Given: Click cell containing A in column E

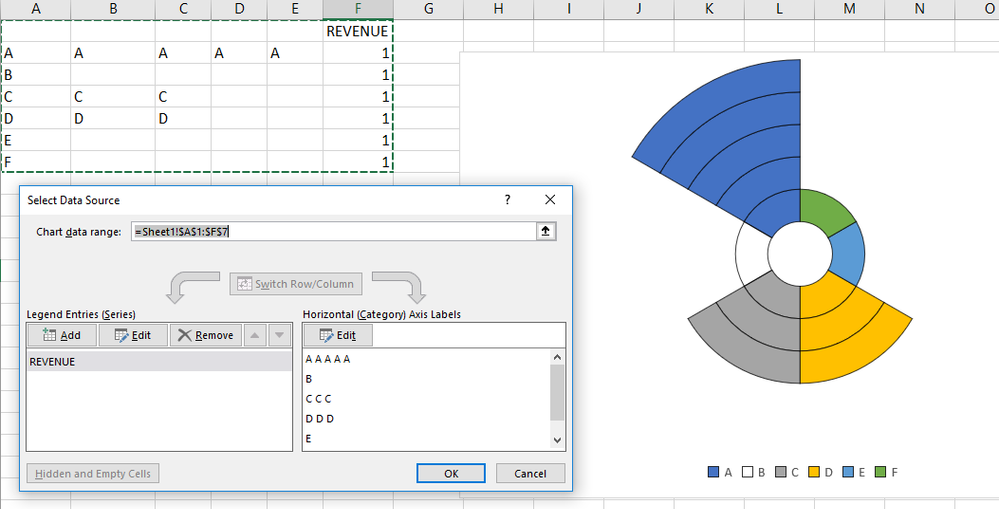Looking at the screenshot, I should point(295,54).
